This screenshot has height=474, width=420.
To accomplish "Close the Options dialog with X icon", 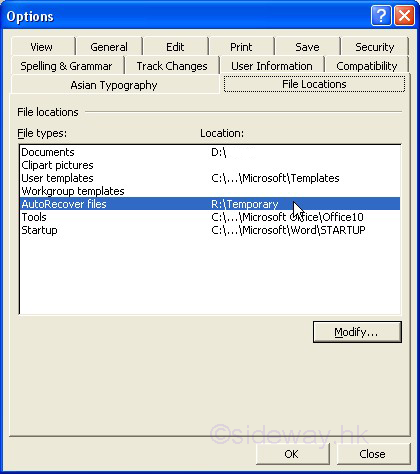I will pos(404,16).
